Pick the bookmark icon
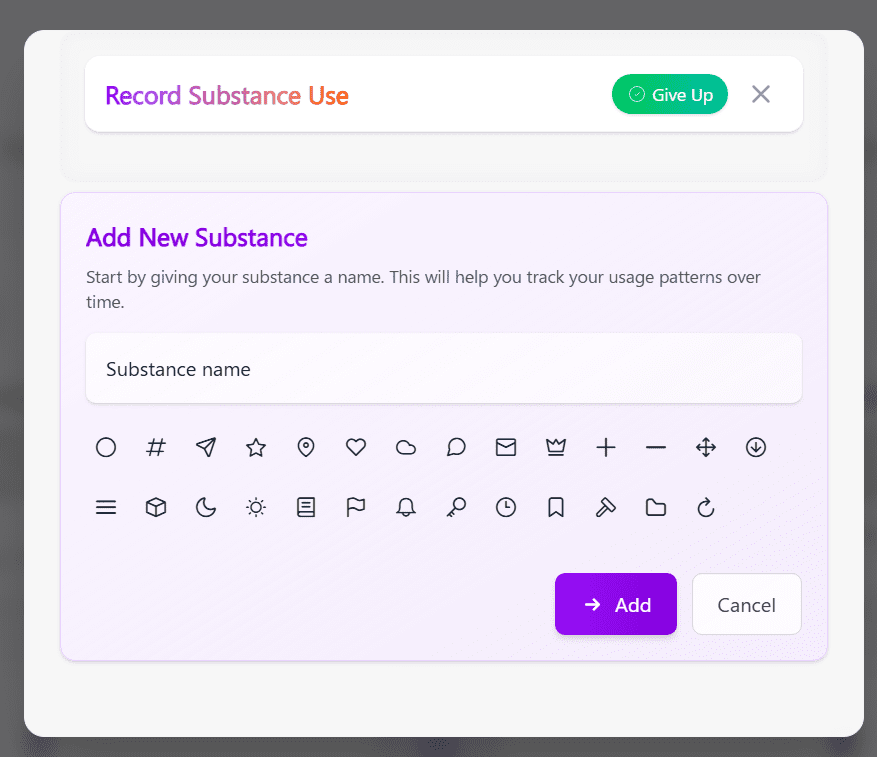Screen dimensions: 877x757 [x=556, y=508]
